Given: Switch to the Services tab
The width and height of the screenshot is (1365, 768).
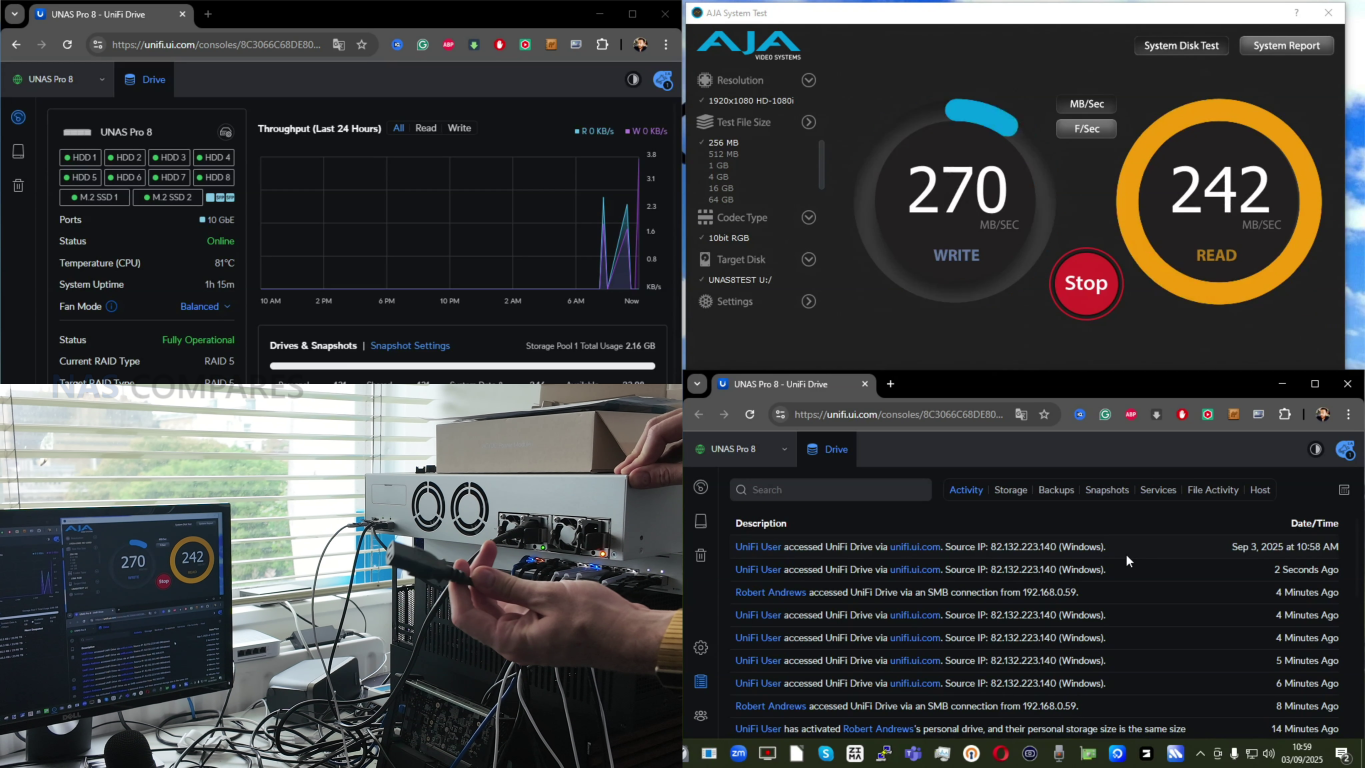Looking at the screenshot, I should 1158,490.
